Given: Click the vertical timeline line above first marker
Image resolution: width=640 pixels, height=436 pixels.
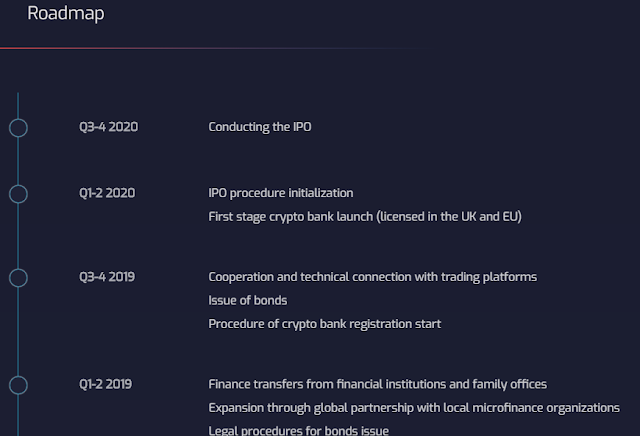Looking at the screenshot, I should coord(18,105).
